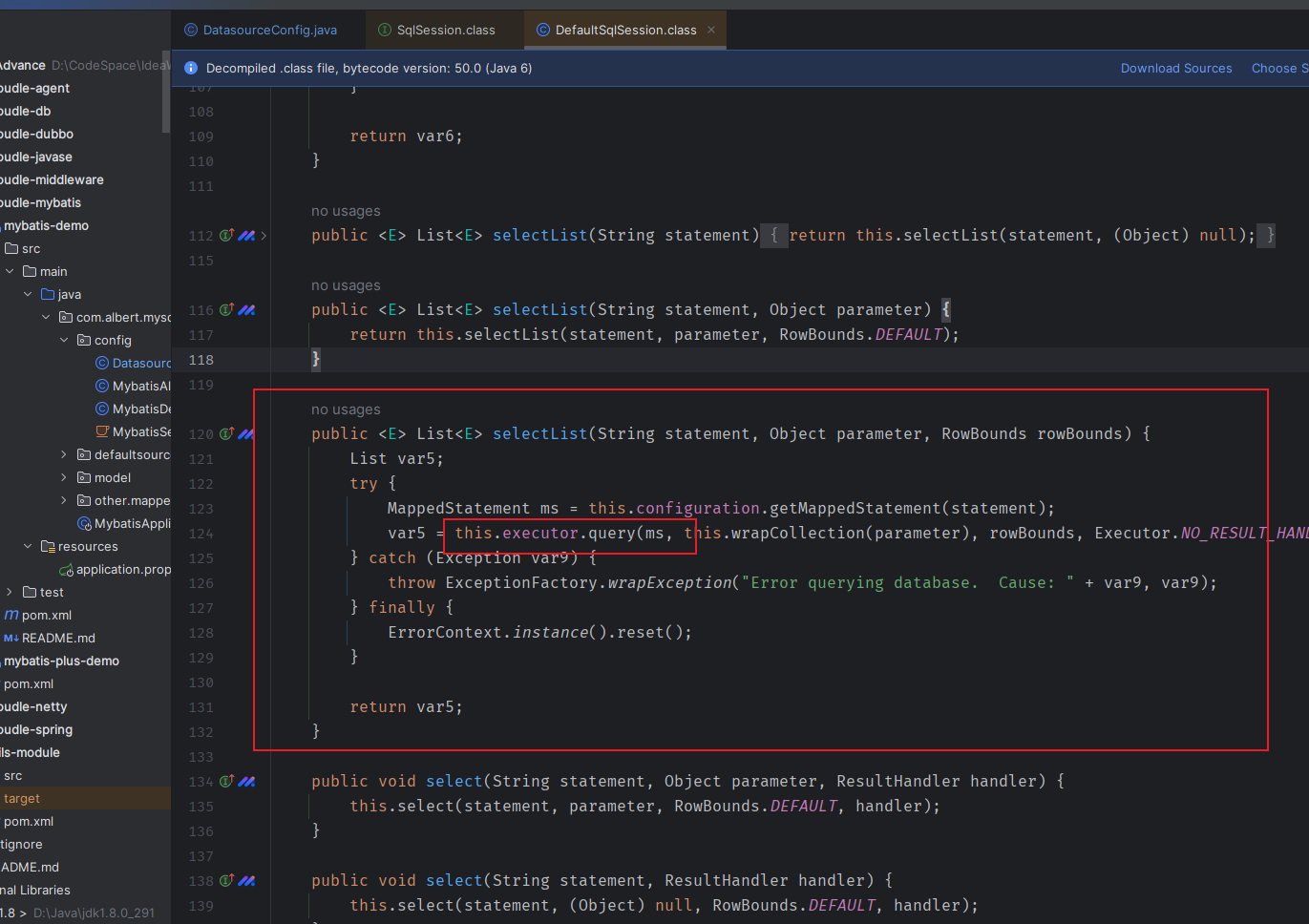The height and width of the screenshot is (924, 1309).
Task: Click the implements-method gutter icon on line 138
Action: point(226,880)
